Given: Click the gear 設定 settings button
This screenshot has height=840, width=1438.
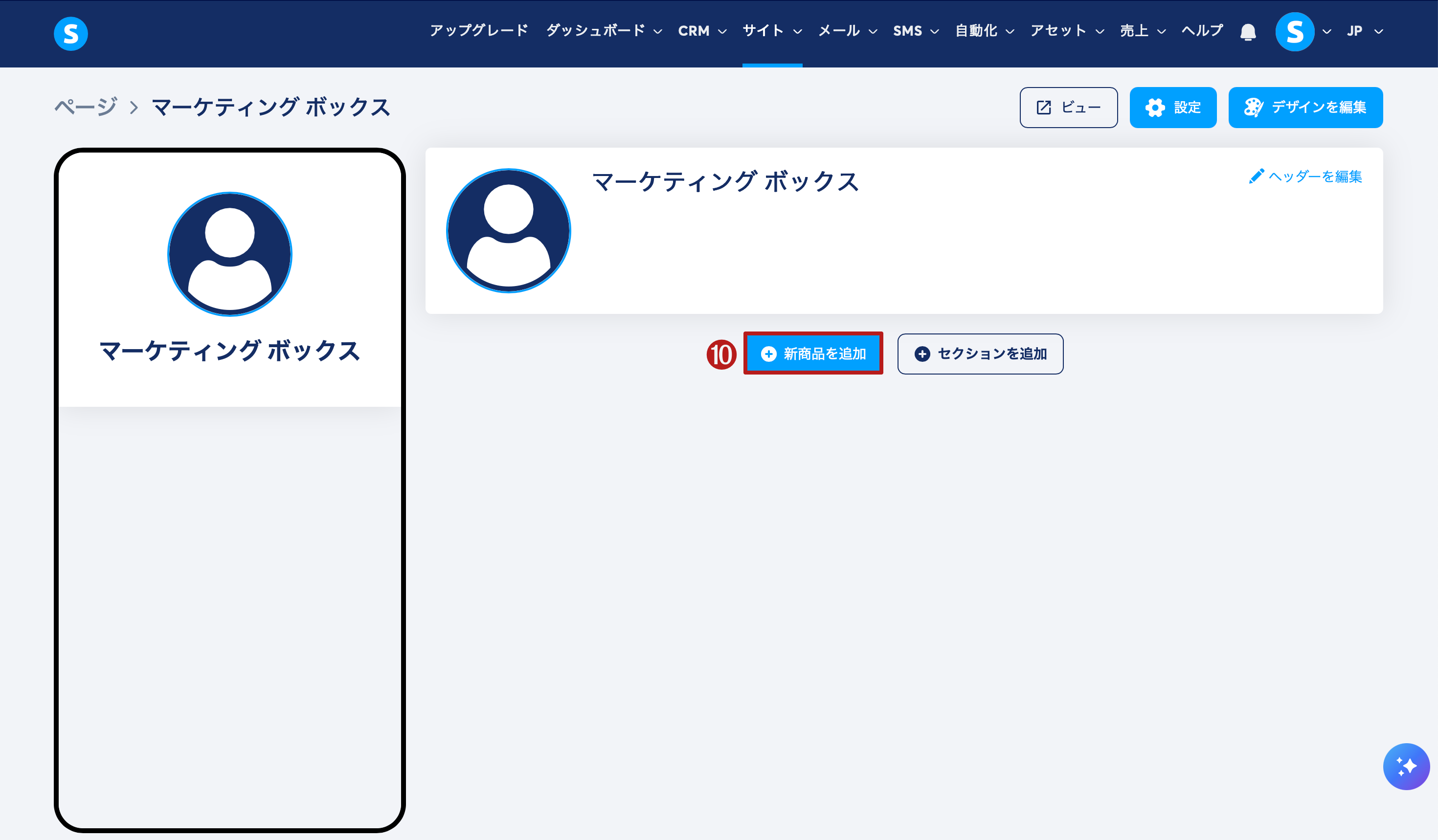Looking at the screenshot, I should click(1173, 108).
